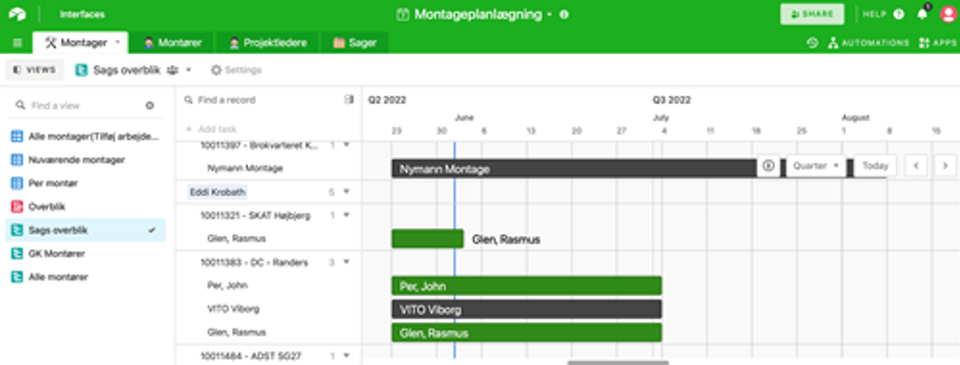Click the scroll-to-record circle icon near Quarter
Image resolution: width=960 pixels, height=365 pixels.
(768, 165)
